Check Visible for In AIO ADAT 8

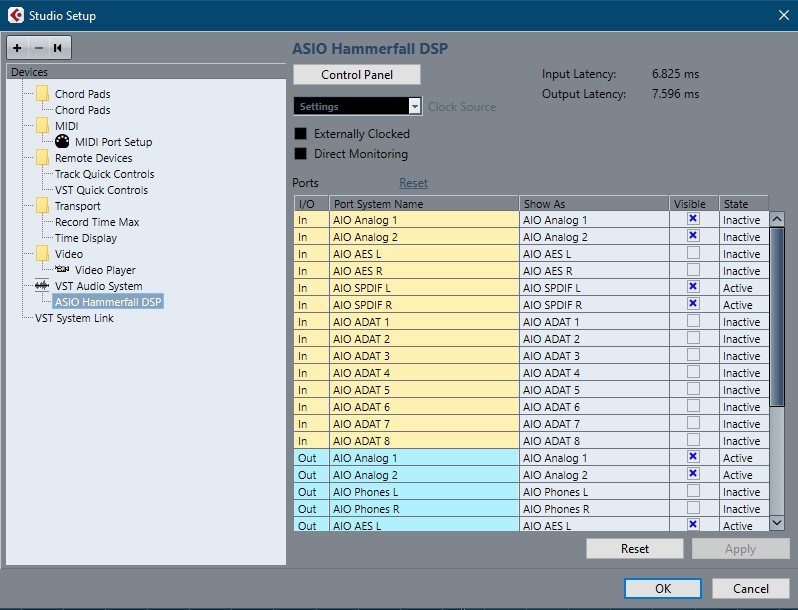(x=693, y=440)
